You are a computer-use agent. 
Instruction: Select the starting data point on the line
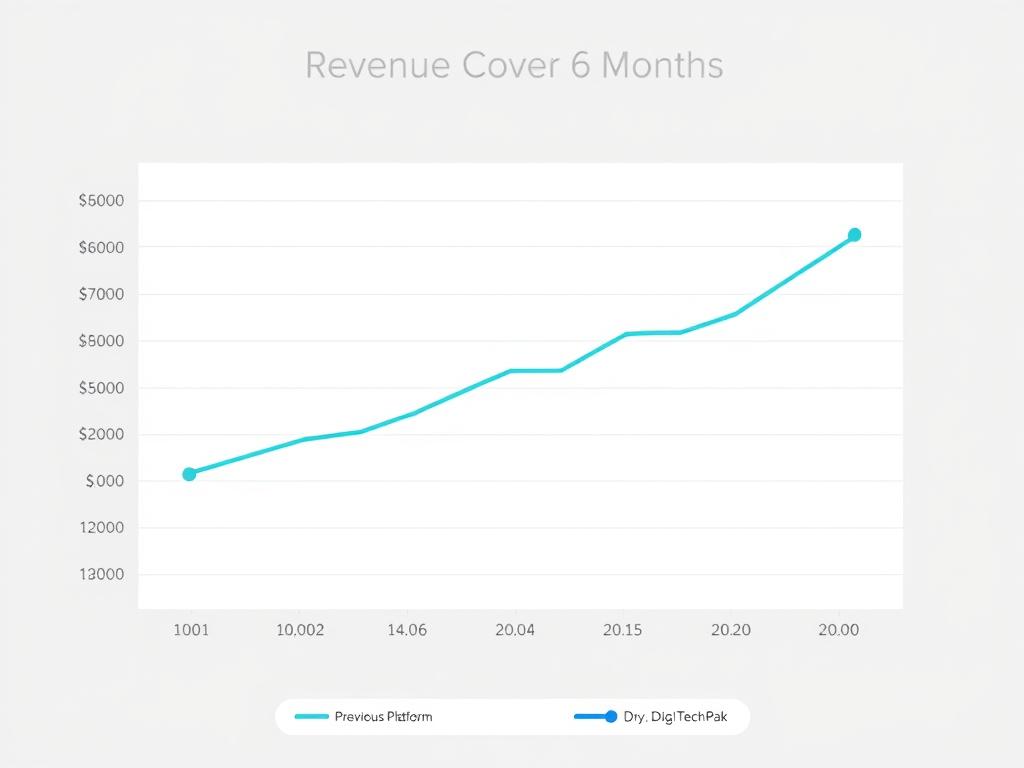pos(189,474)
